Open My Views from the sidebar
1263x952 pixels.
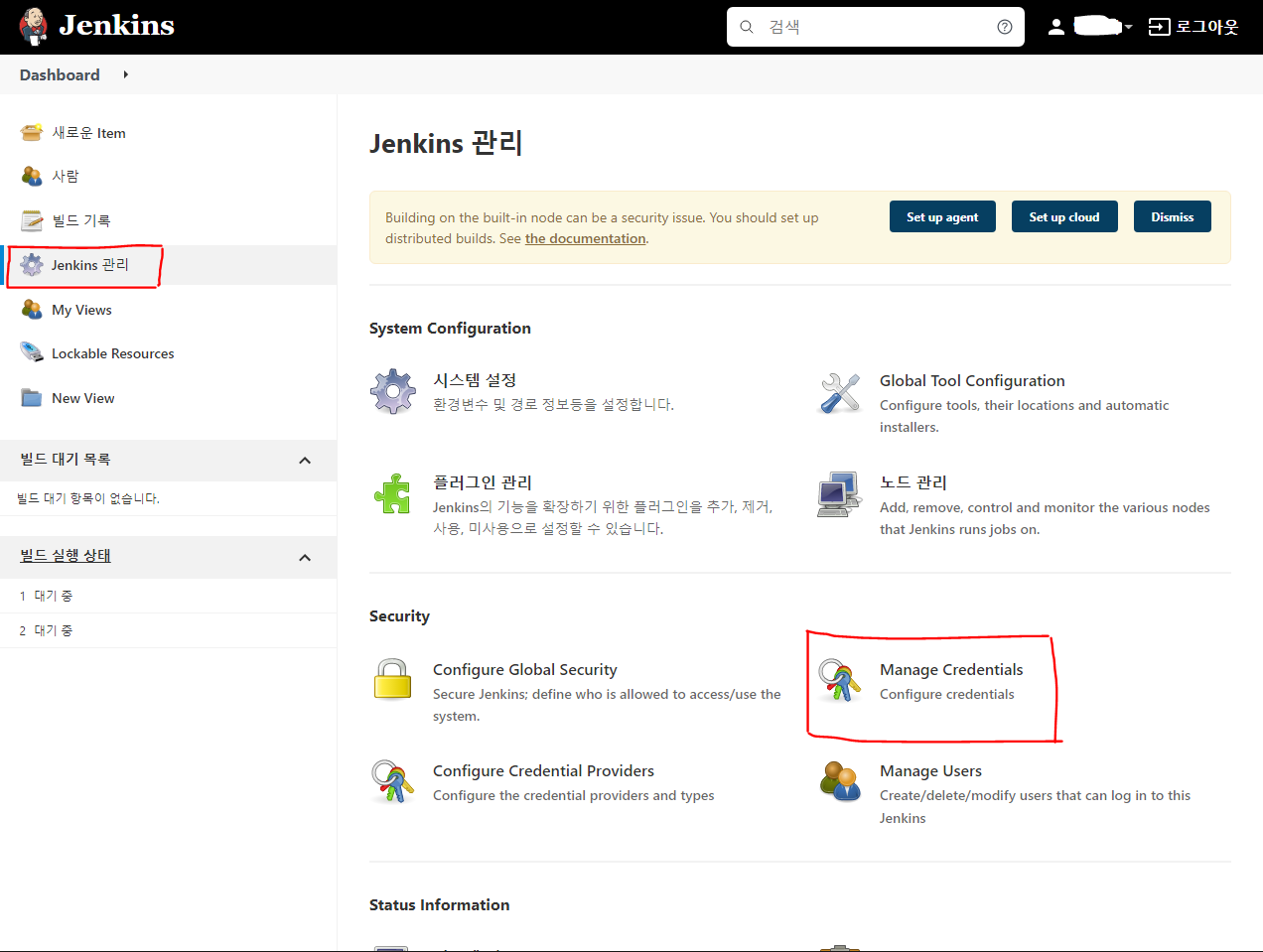[82, 309]
